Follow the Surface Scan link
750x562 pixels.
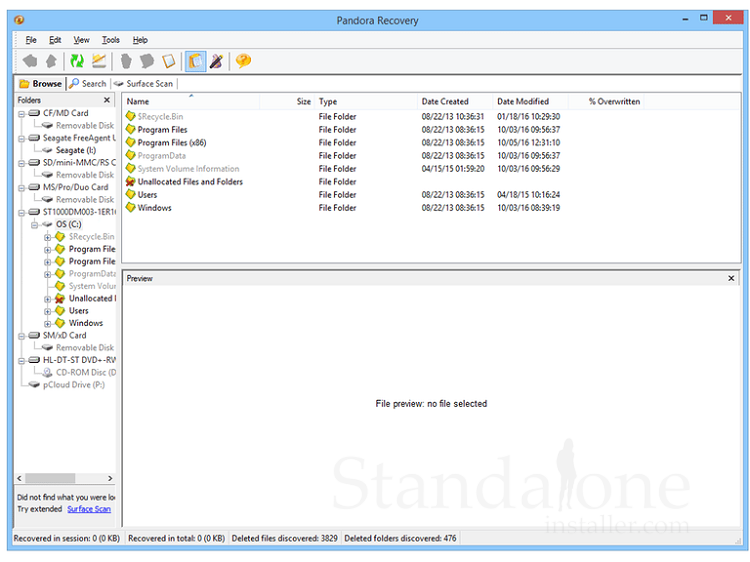[89, 509]
